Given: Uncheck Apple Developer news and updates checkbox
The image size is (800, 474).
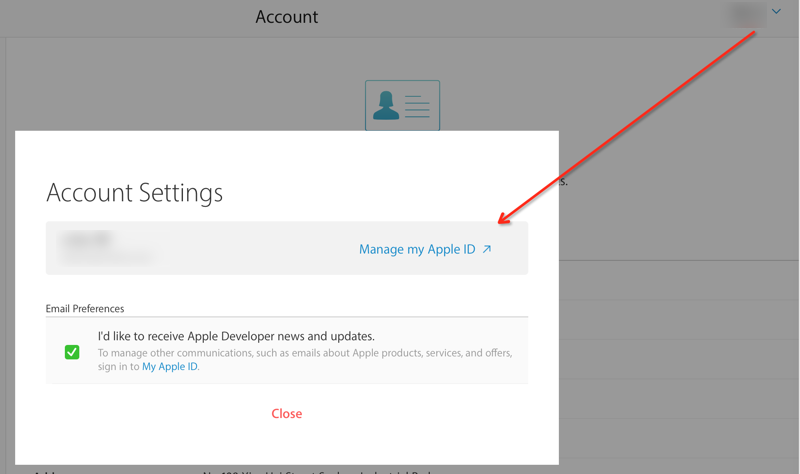Looking at the screenshot, I should (x=72, y=352).
